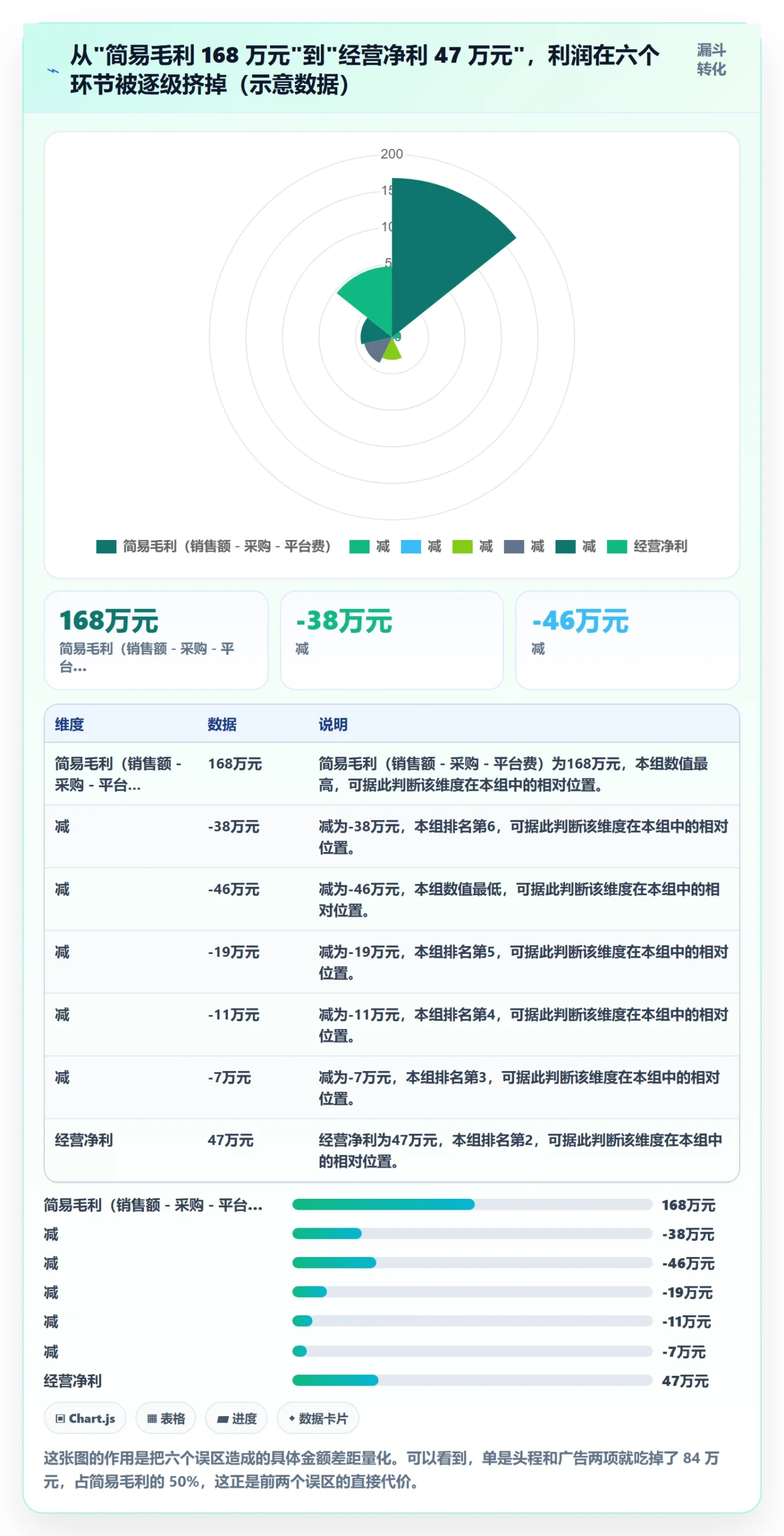784x1536 pixels.
Task: Click the progress bar labeled -7万元
Action: click(472, 1352)
